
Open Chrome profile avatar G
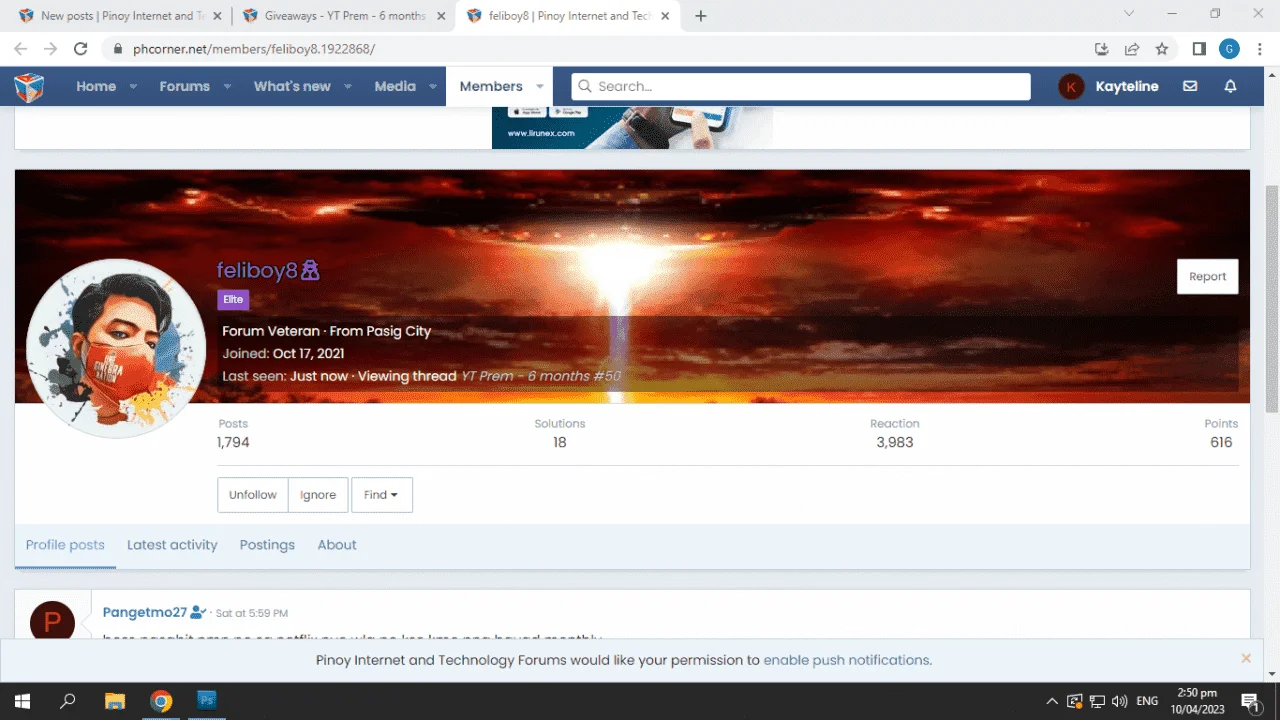1229,48
